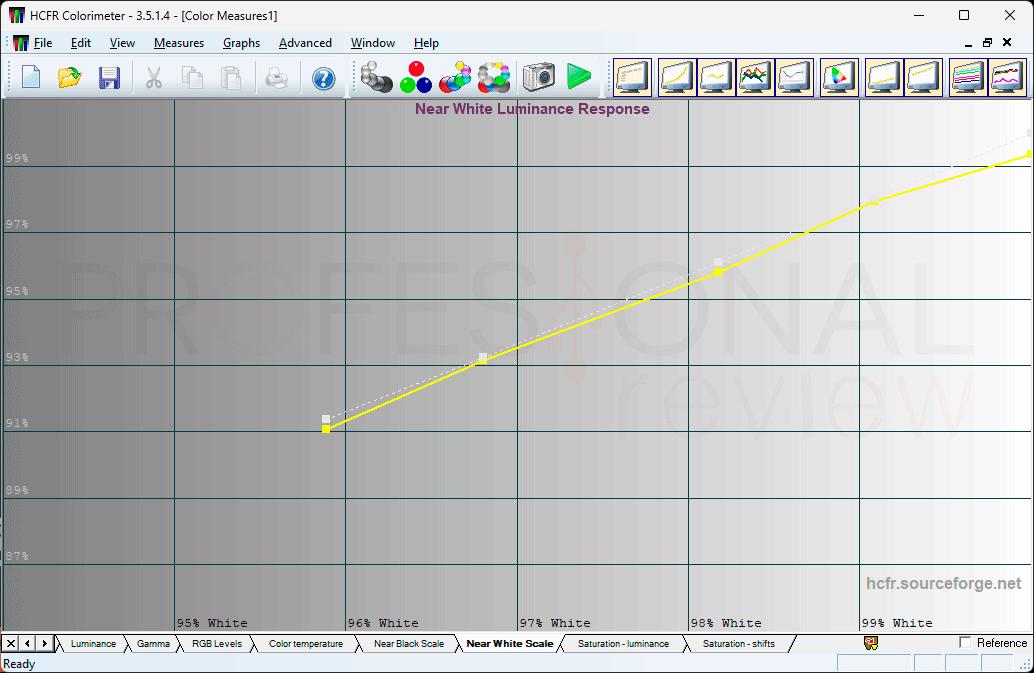Viewport: 1034px width, 673px height.
Task: Click the Ready status bar text
Action: point(19,664)
